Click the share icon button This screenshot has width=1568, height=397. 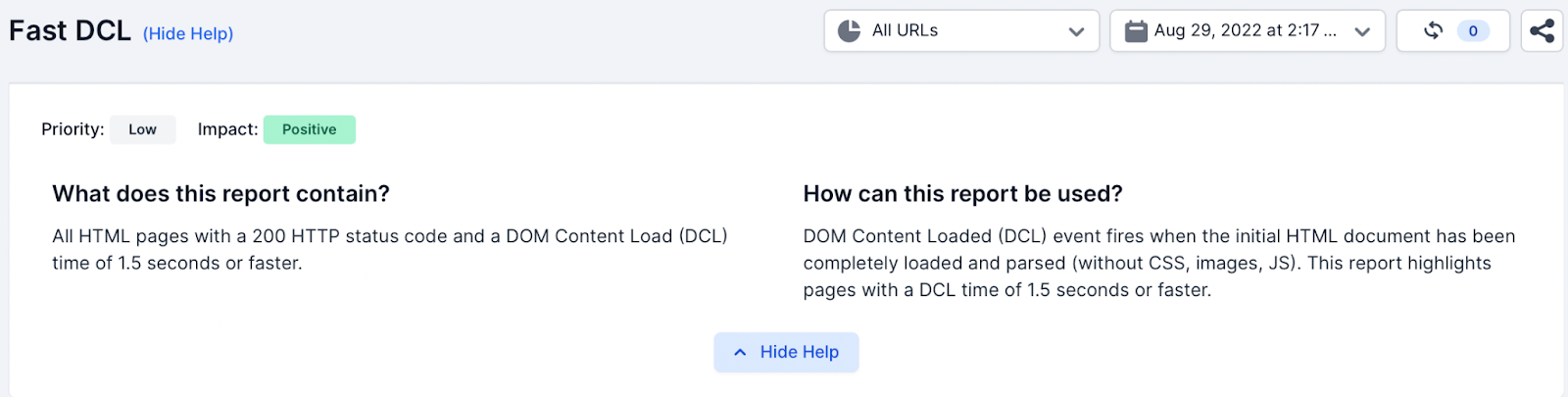click(1542, 30)
